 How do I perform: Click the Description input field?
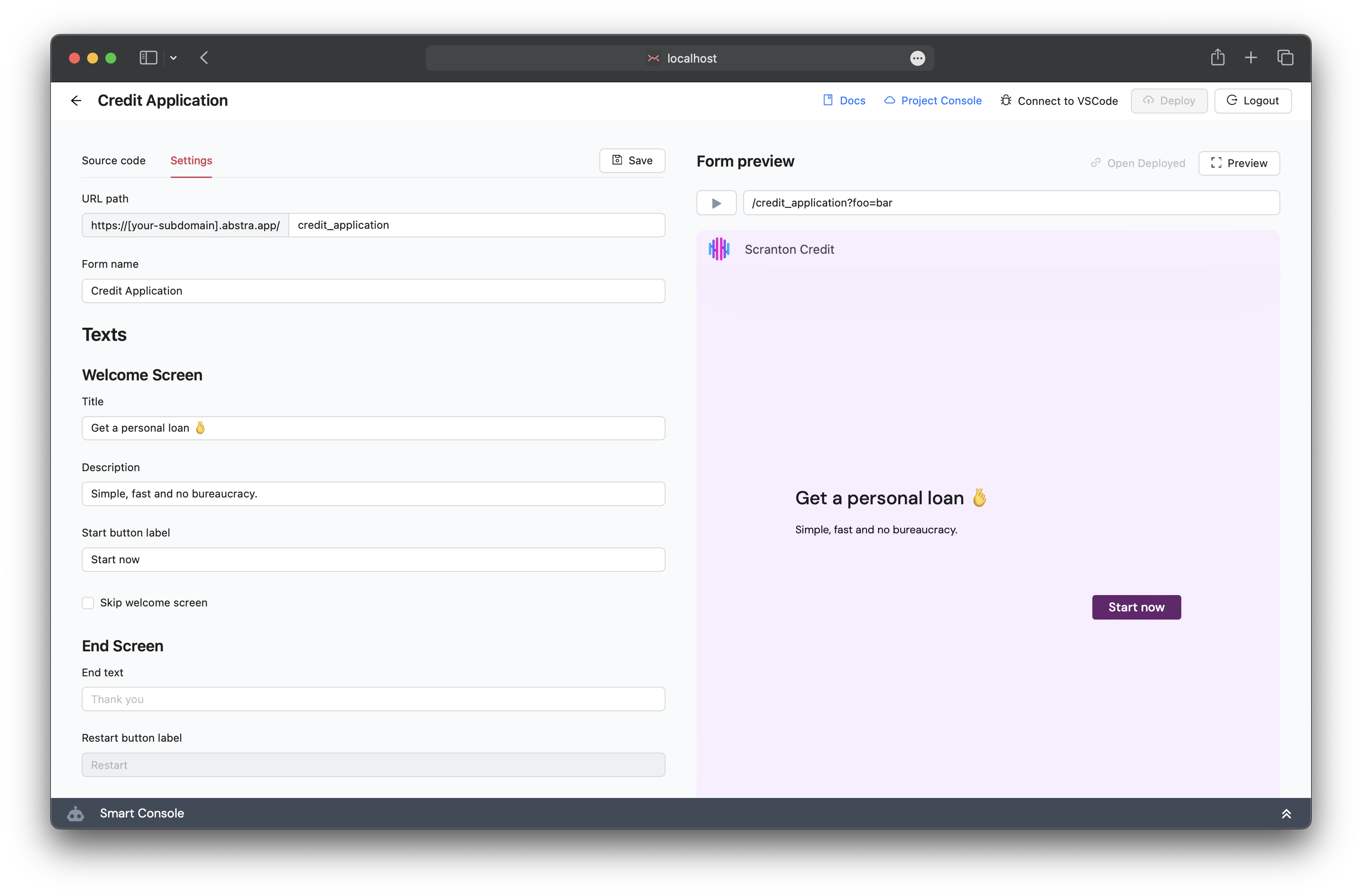tap(373, 494)
